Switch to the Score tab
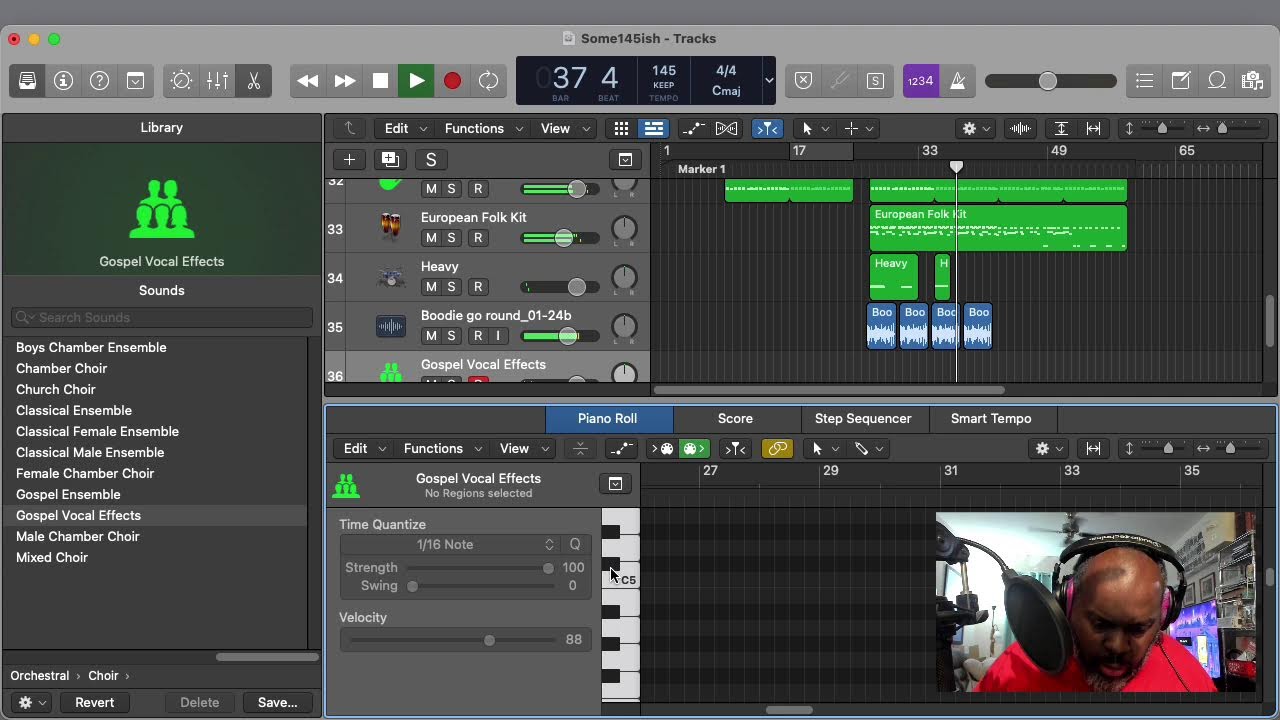This screenshot has width=1280, height=720. (735, 418)
